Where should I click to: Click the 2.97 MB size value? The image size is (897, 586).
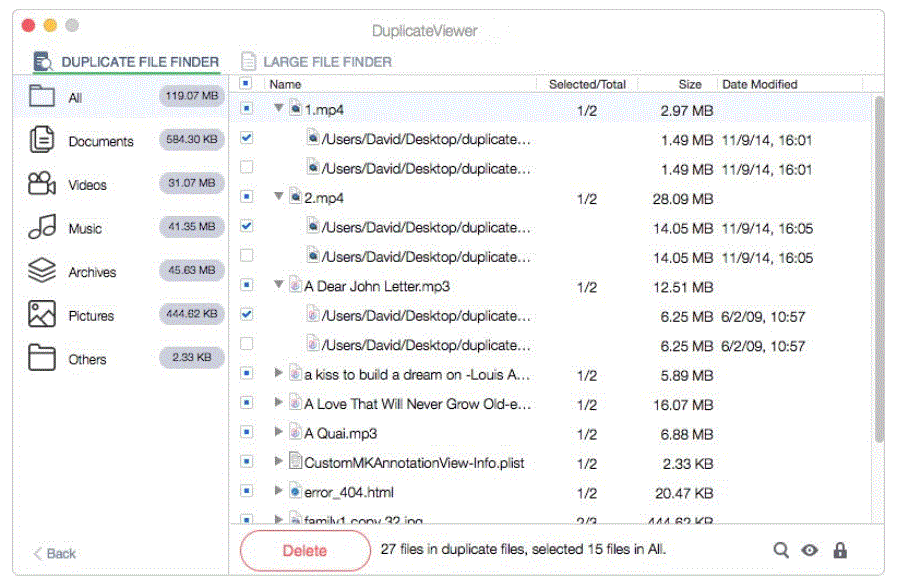click(686, 110)
